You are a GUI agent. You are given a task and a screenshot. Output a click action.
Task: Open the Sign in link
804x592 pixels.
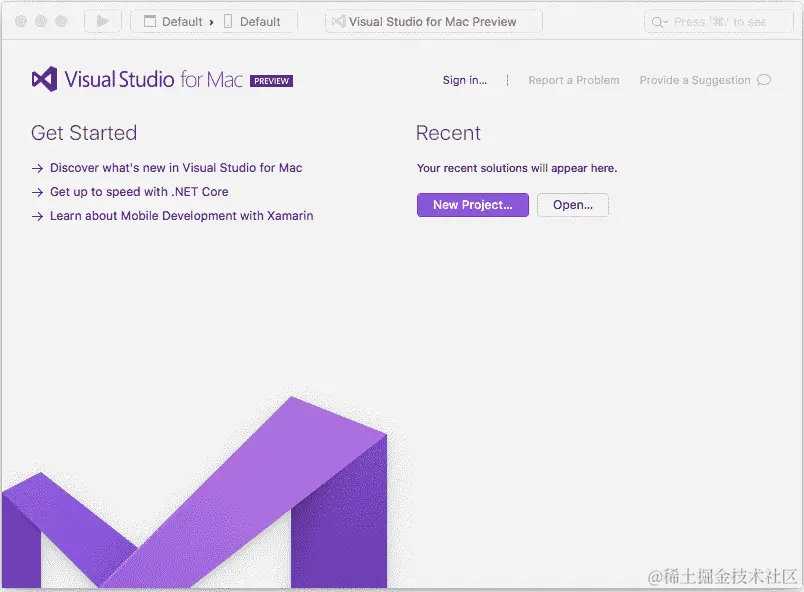(x=465, y=80)
